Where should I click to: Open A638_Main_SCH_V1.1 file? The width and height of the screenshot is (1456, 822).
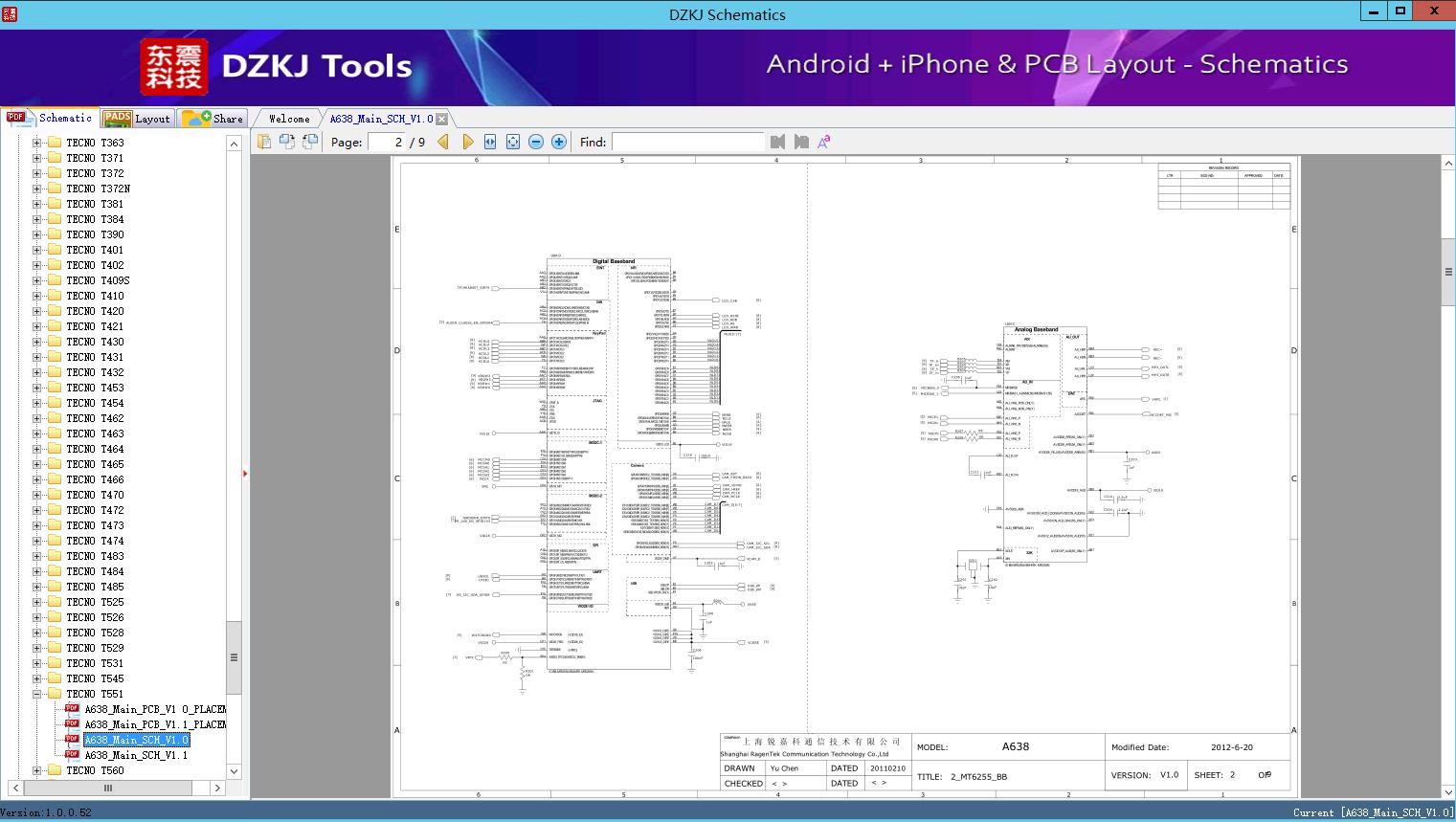[x=136, y=755]
